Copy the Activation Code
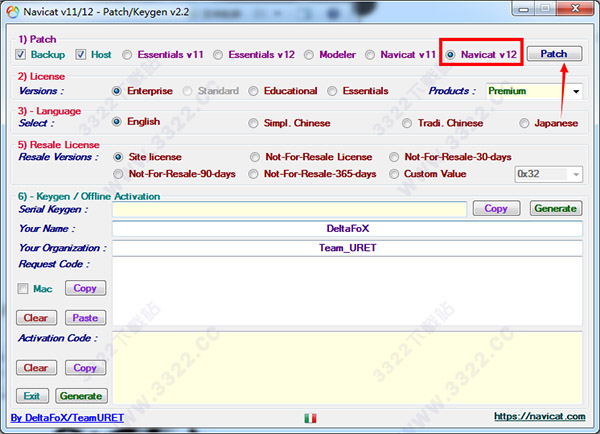The height and width of the screenshot is (434, 600). coord(85,367)
